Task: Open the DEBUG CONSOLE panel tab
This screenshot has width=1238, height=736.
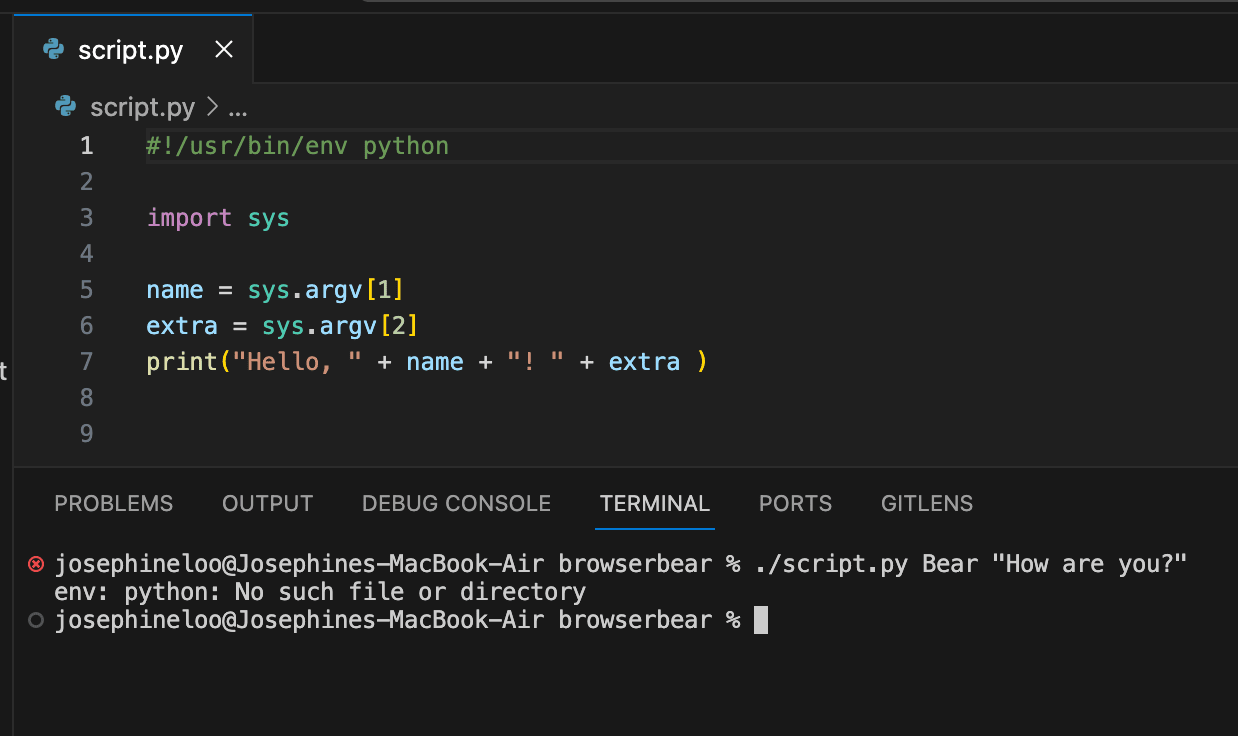Action: point(456,504)
